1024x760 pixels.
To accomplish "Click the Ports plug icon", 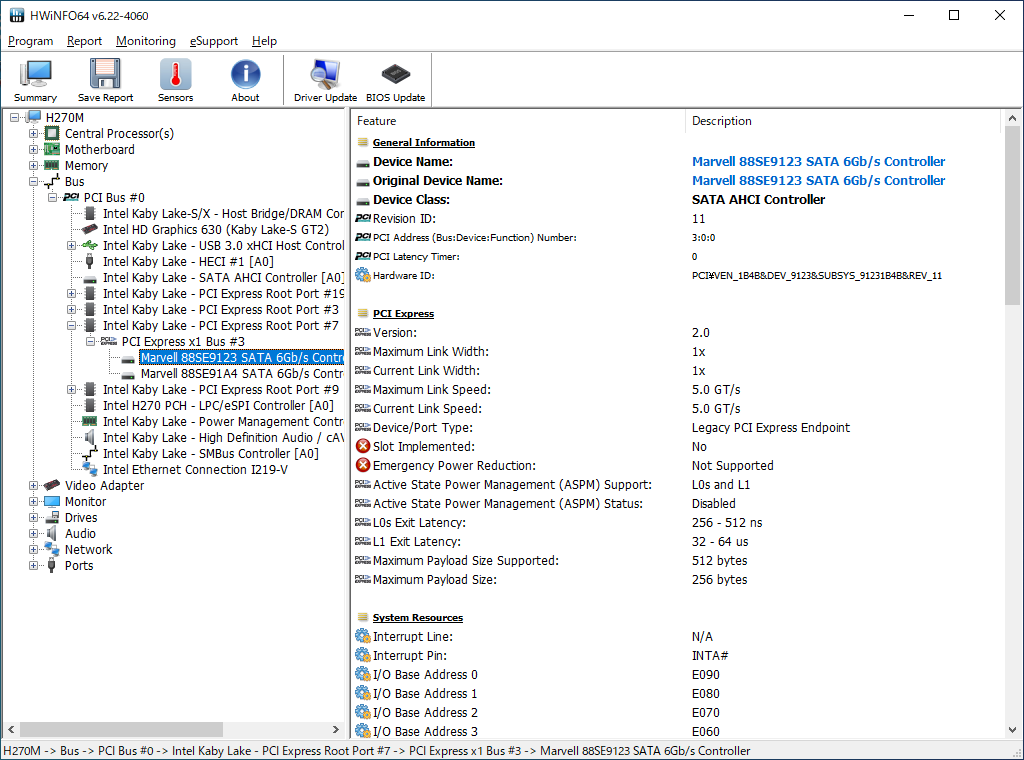I will tap(52, 565).
